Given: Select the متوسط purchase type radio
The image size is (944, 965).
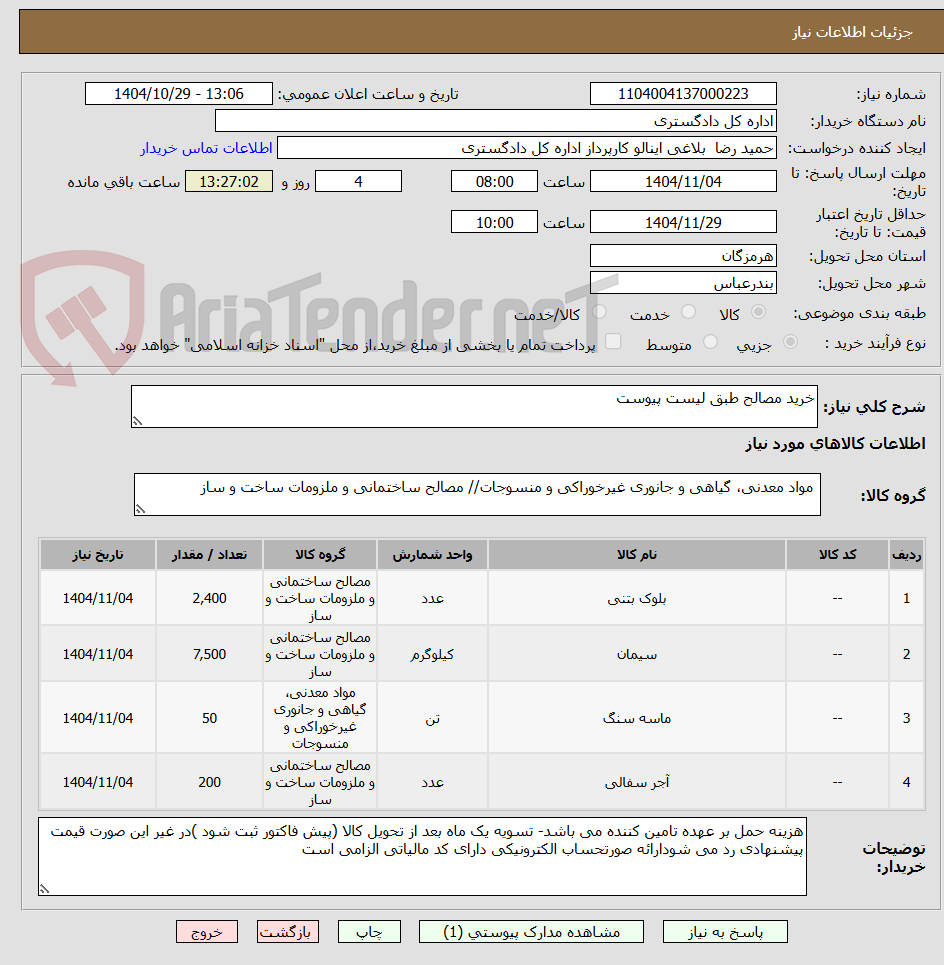Looking at the screenshot, I should point(711,342).
